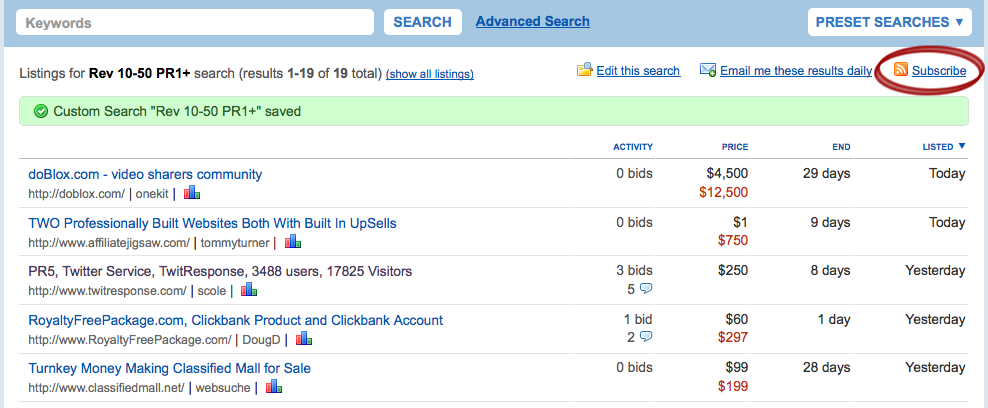This screenshot has height=408, width=988.
Task: Click the orange RSS feed icon
Action: [901, 70]
